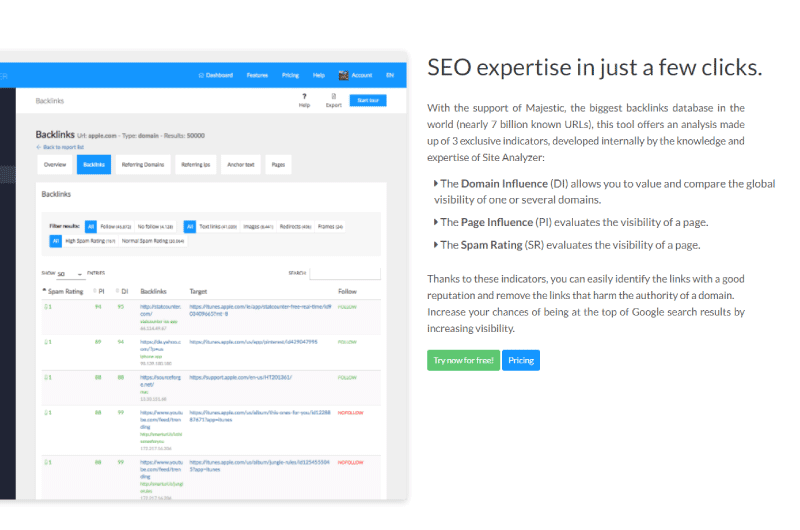The width and height of the screenshot is (800, 530).
Task: Toggle the first All filter before Follow
Action: point(91,226)
